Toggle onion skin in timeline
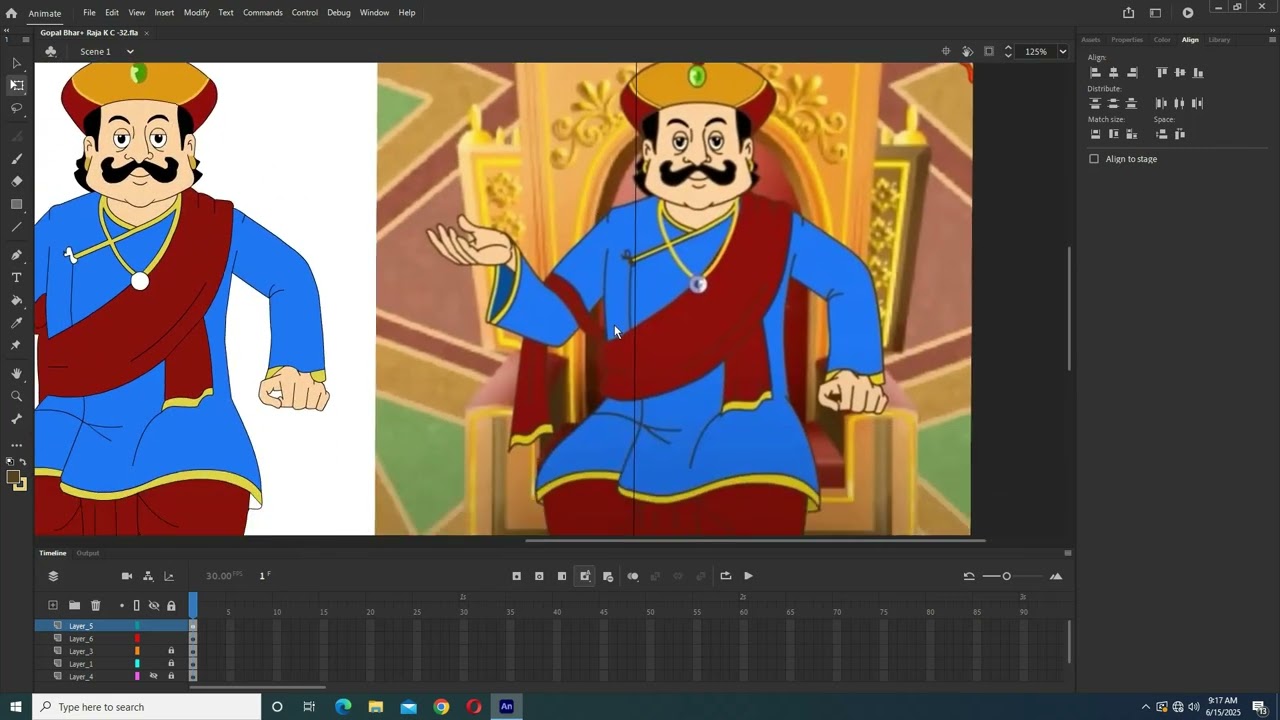 coord(632,576)
